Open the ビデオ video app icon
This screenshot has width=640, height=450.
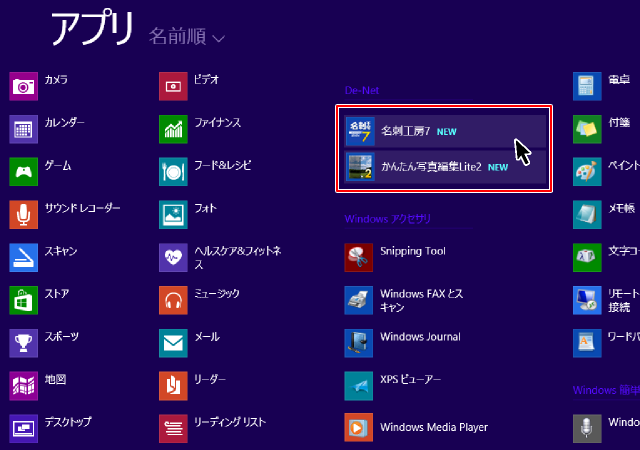click(x=173, y=86)
